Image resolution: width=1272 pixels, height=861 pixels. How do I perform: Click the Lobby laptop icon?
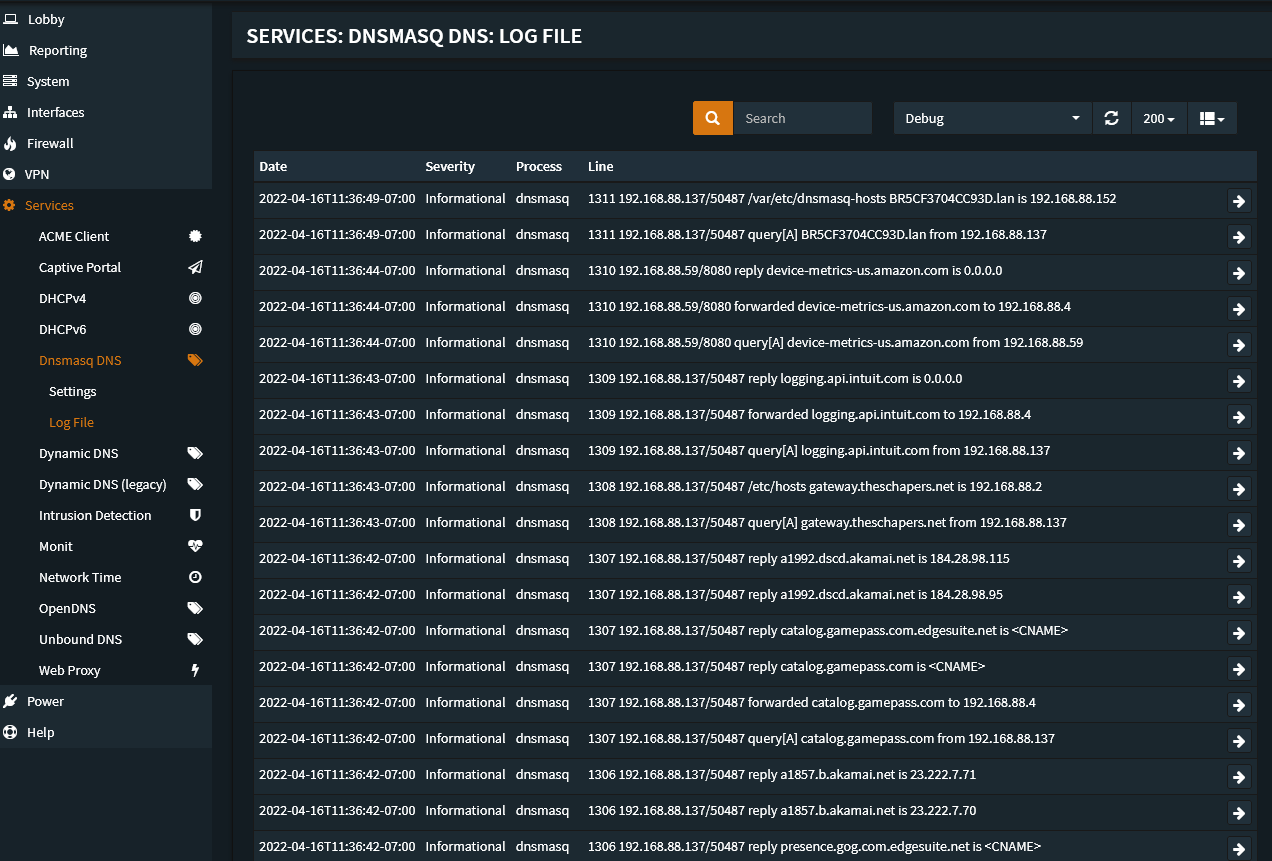pyautogui.click(x=10, y=19)
